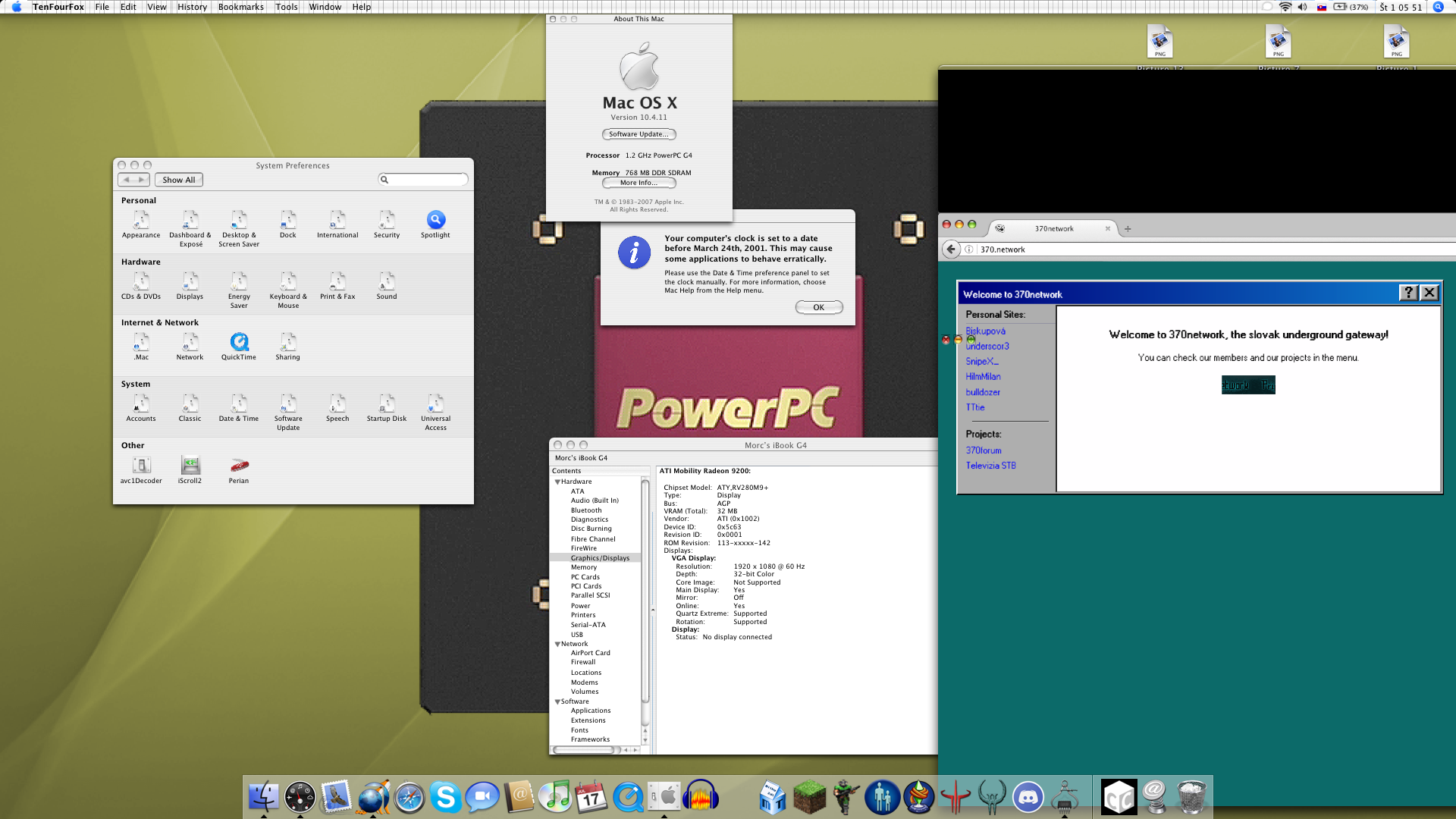
Task: Collapse the Hardware section in System Profiler
Action: (557, 482)
